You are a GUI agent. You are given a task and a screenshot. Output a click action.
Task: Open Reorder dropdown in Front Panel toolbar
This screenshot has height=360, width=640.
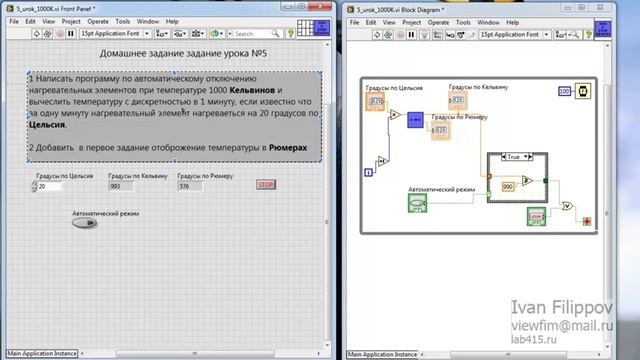217,34
